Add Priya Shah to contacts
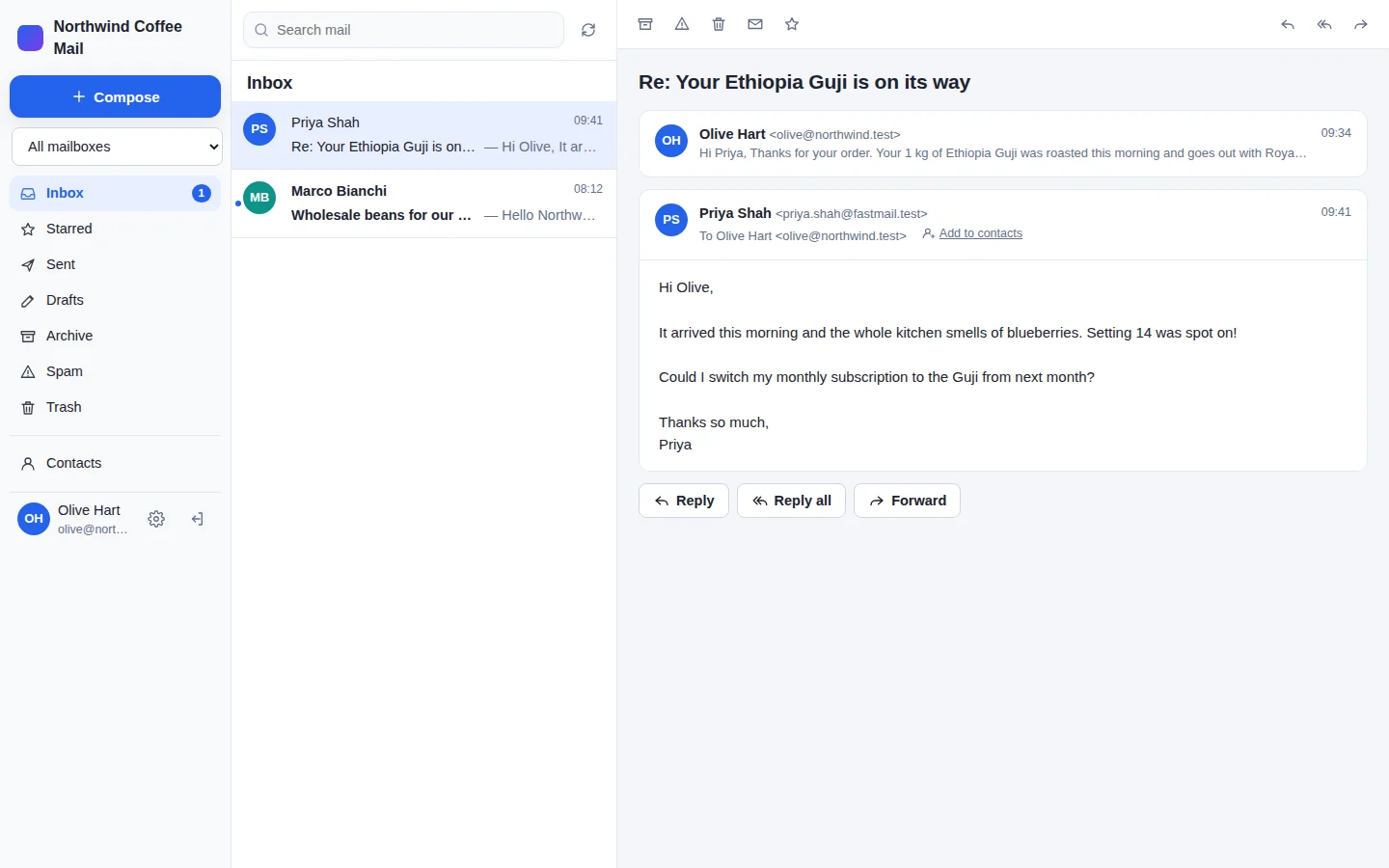 coord(972,233)
